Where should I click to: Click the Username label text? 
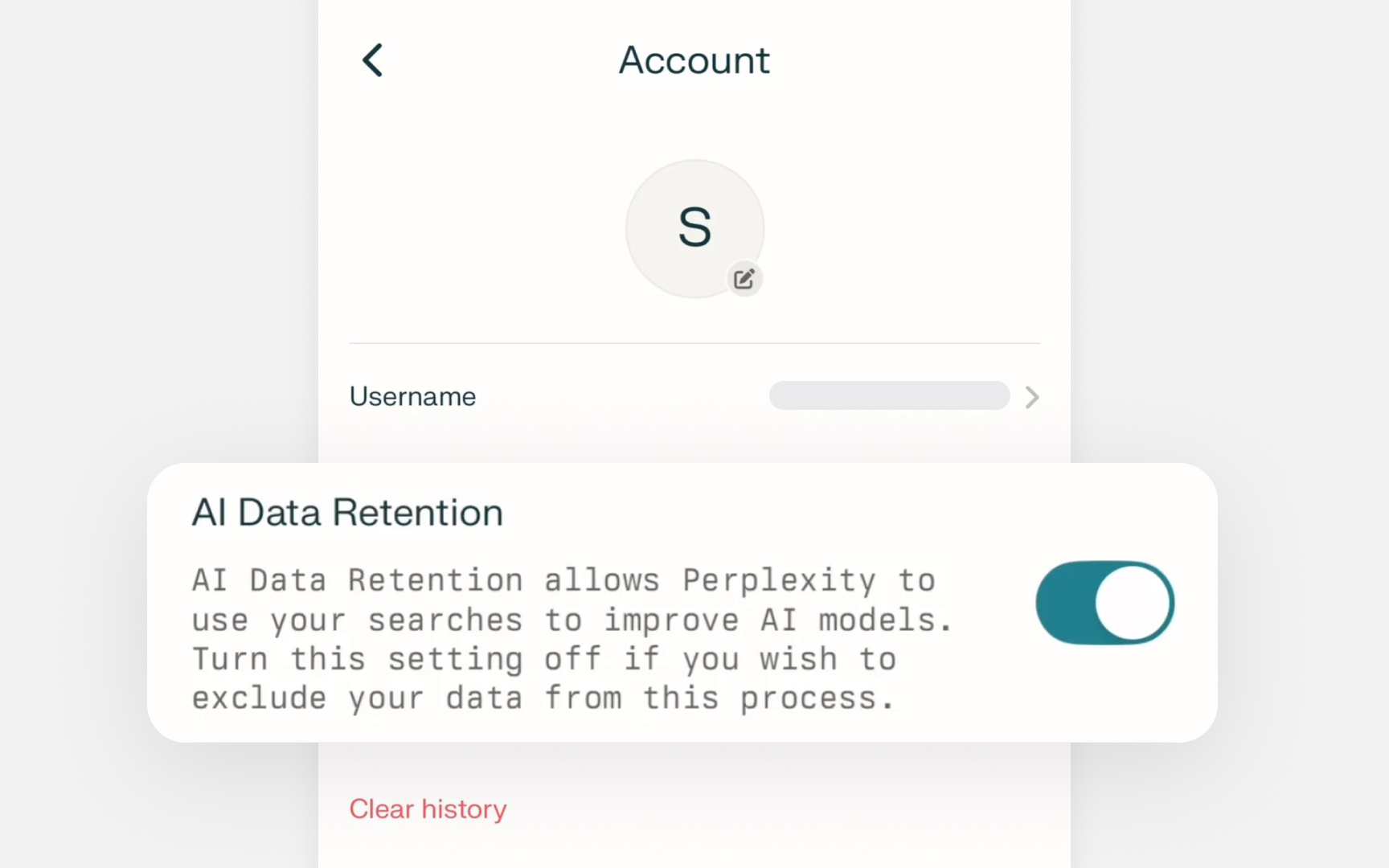[412, 396]
